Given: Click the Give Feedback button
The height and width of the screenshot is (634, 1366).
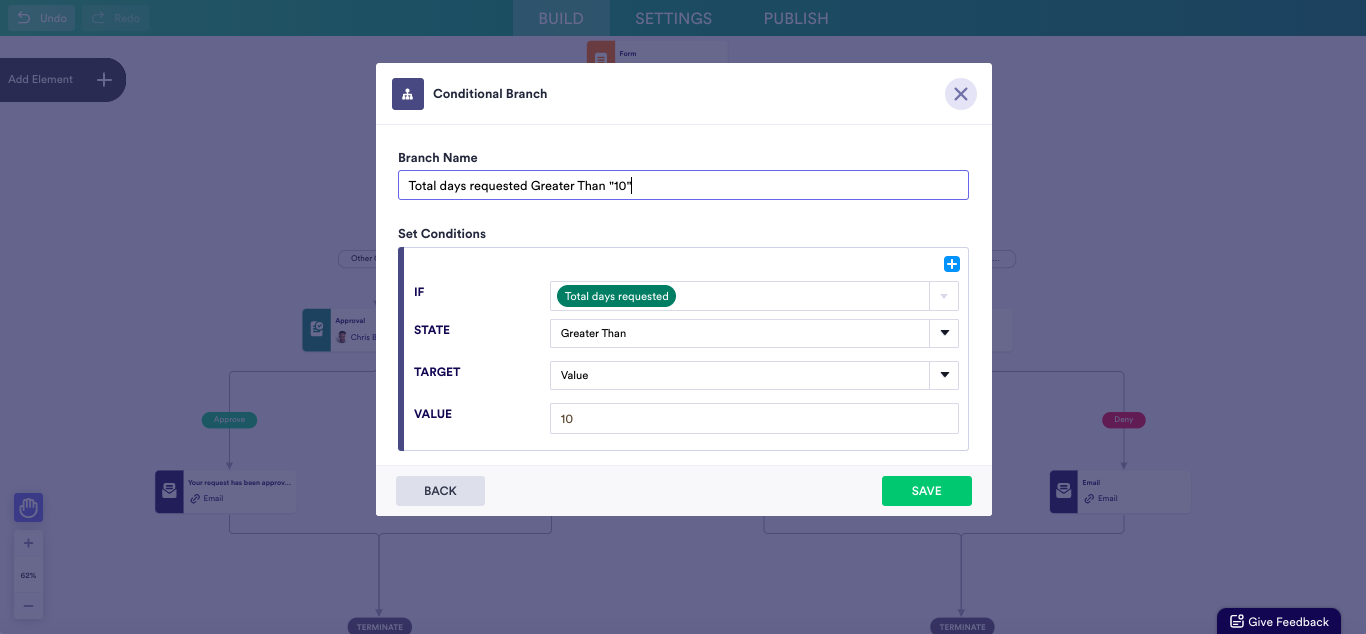Looking at the screenshot, I should pyautogui.click(x=1279, y=621).
